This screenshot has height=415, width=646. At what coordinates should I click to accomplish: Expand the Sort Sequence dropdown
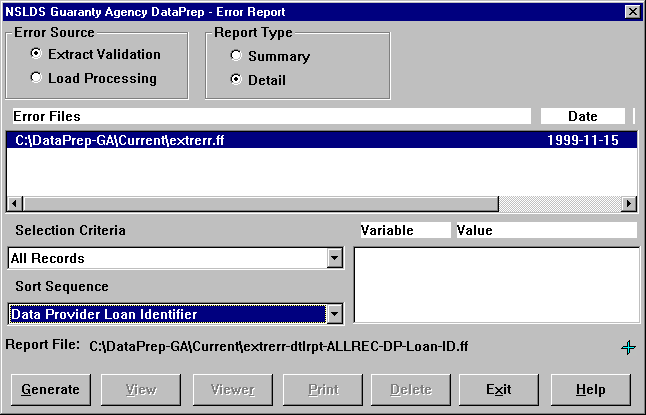pos(334,315)
